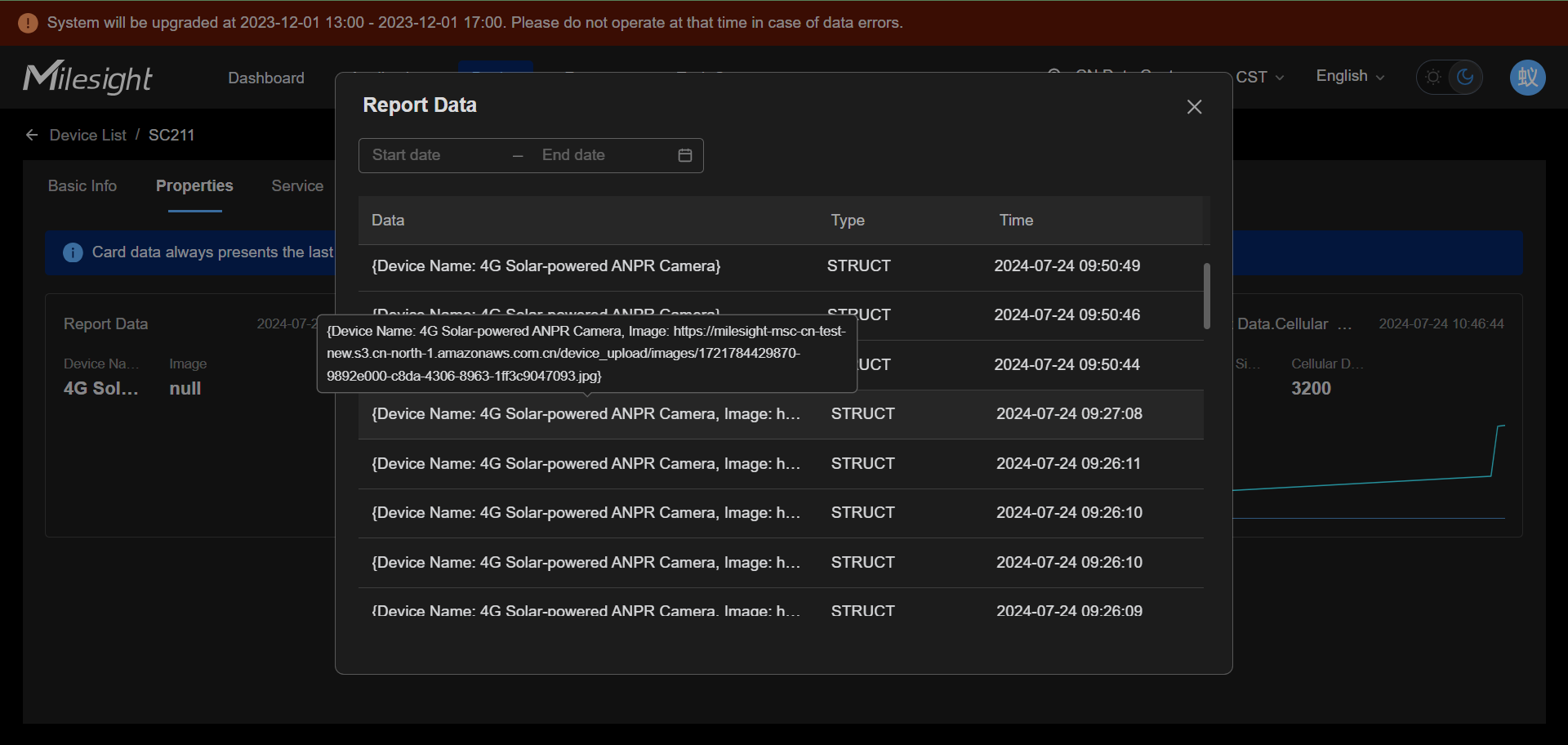Image resolution: width=1568 pixels, height=745 pixels.
Task: Open the user avatar menu
Action: (1527, 78)
